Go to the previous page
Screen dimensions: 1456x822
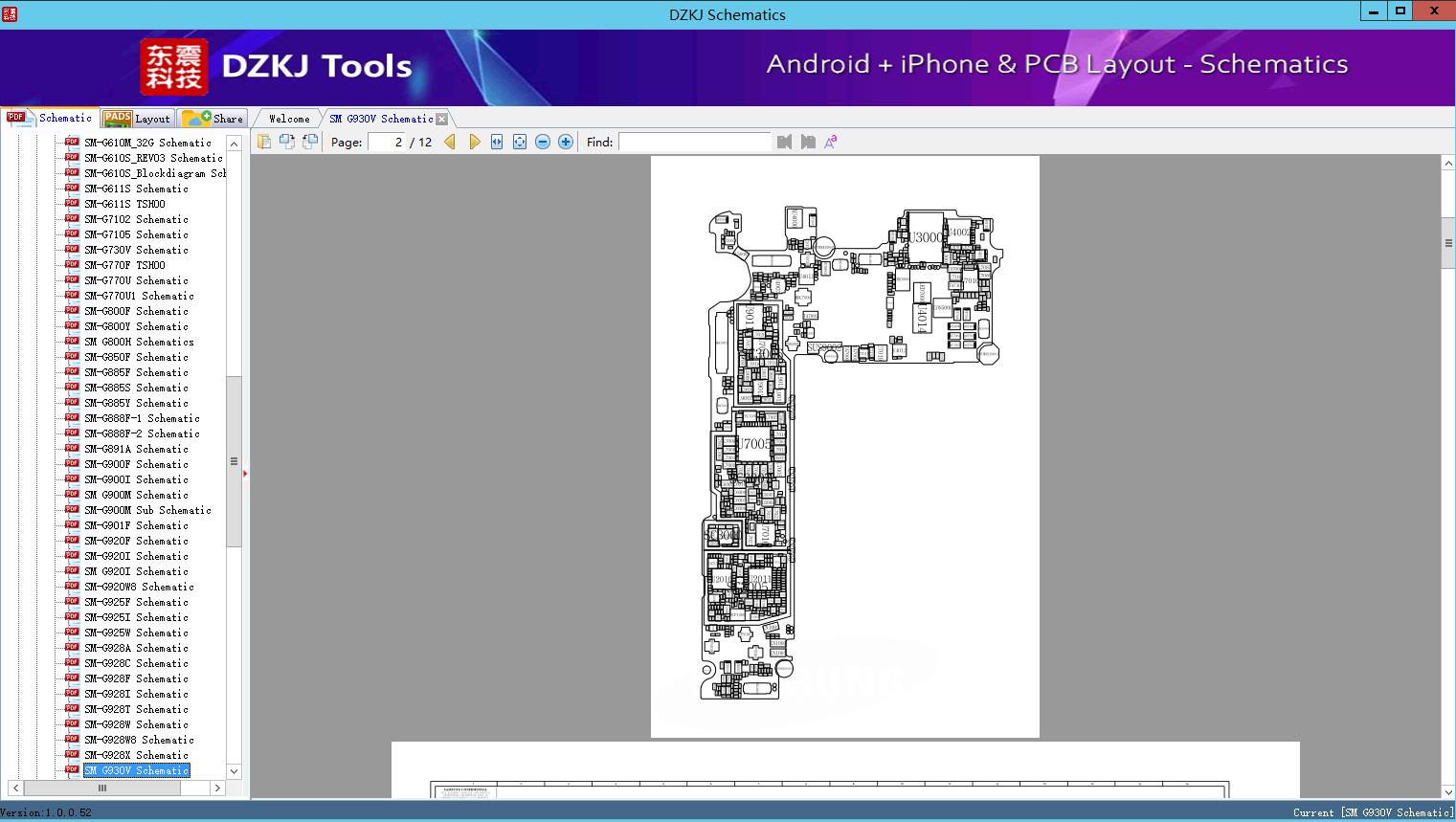point(450,142)
